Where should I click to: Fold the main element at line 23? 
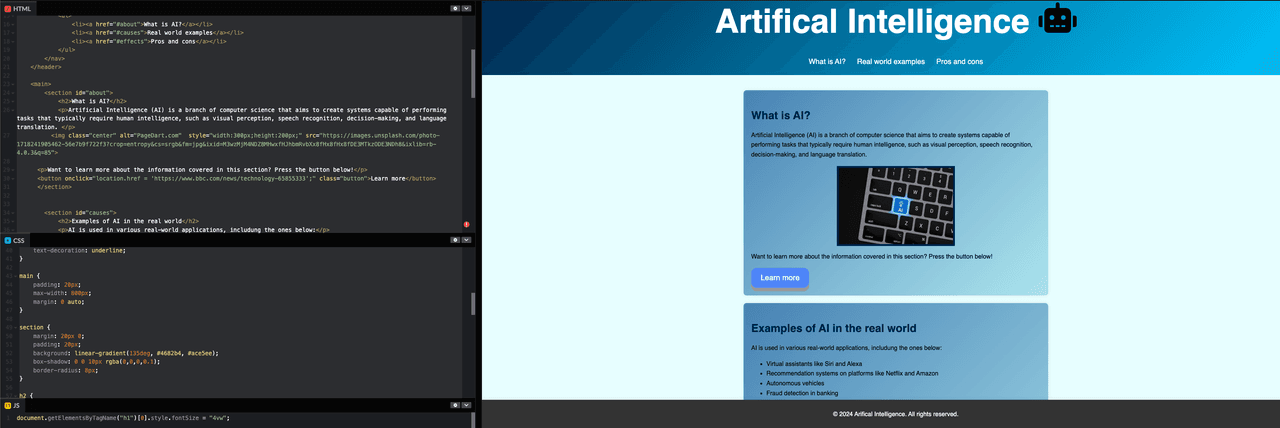14,84
